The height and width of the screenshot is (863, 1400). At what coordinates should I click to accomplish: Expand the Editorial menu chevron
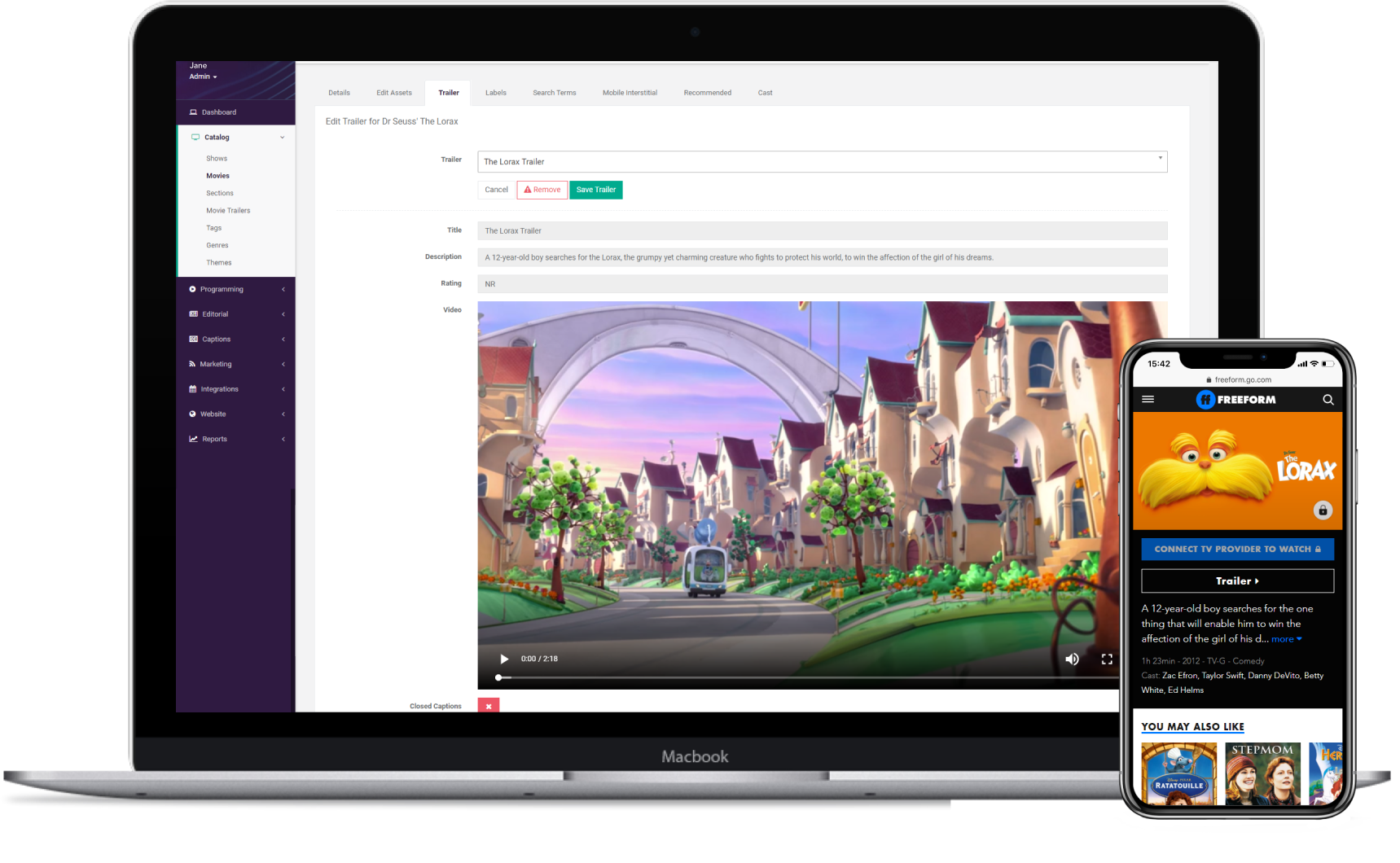(283, 314)
